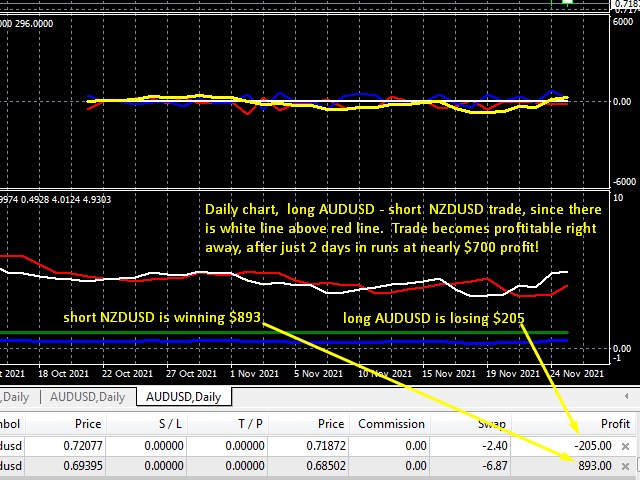Viewport: 640px width, 480px height.
Task: Sort by Commission column header
Action: tap(391, 424)
